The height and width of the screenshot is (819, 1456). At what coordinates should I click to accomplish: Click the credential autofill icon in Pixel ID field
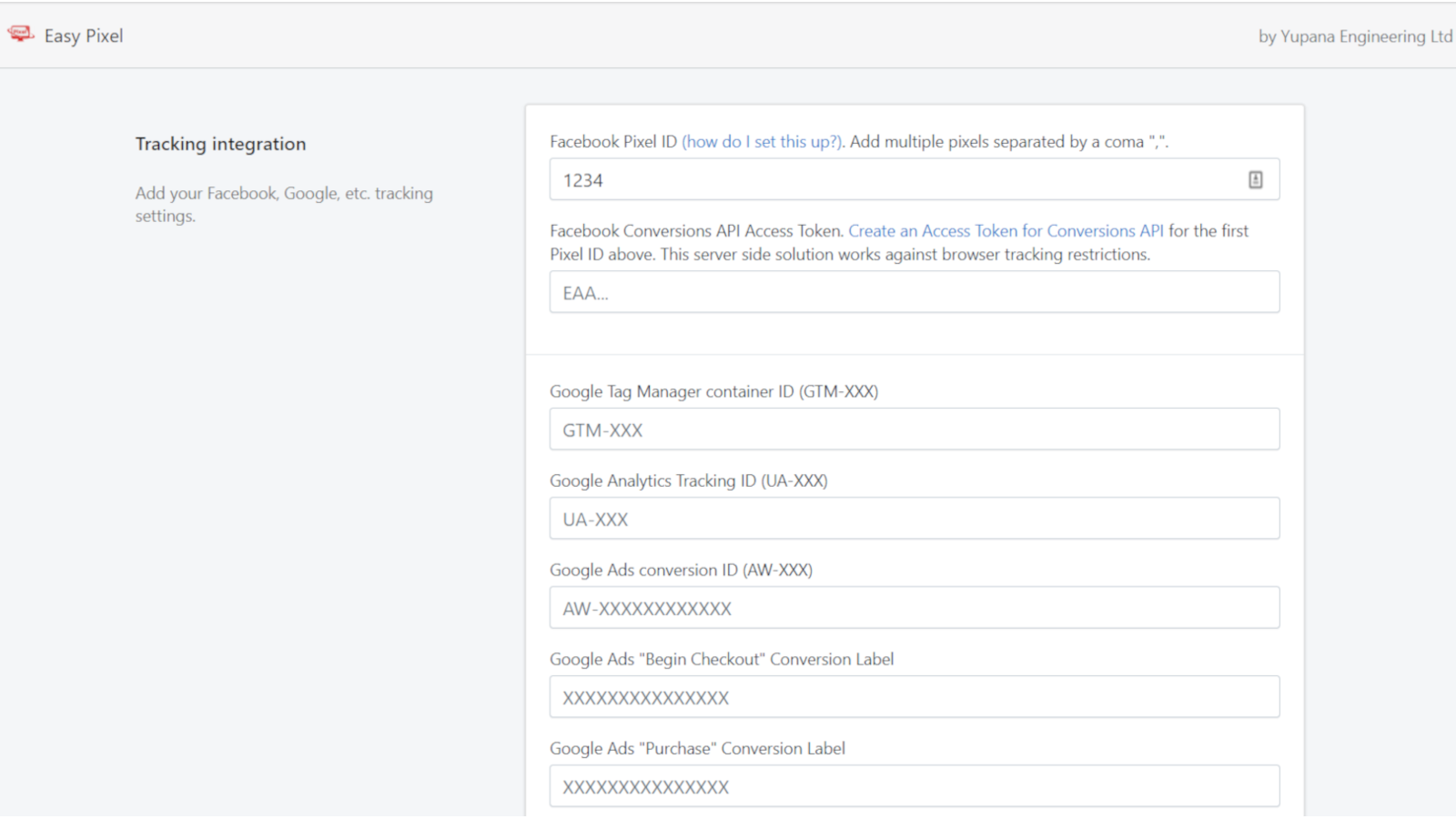(x=1255, y=179)
